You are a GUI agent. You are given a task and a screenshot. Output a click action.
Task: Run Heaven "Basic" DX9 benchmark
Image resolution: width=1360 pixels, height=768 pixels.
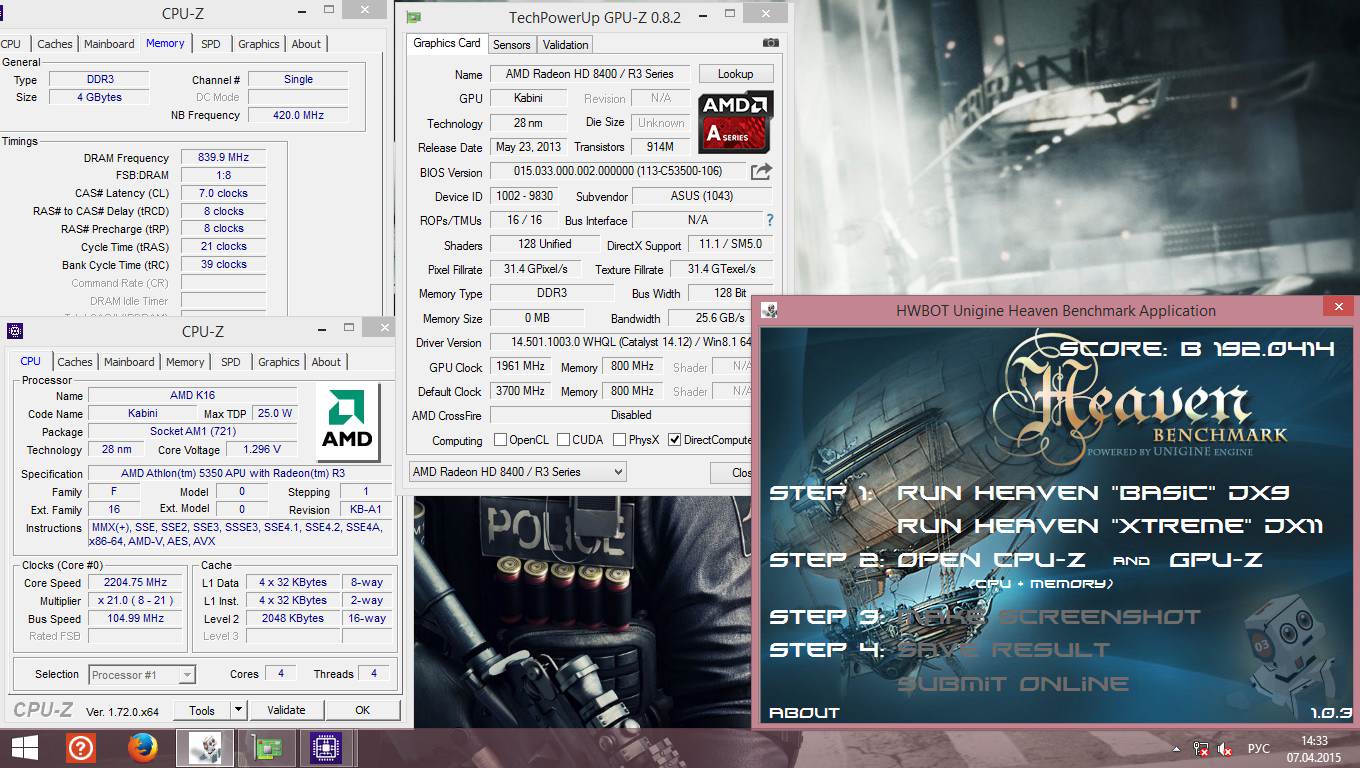tap(1093, 492)
